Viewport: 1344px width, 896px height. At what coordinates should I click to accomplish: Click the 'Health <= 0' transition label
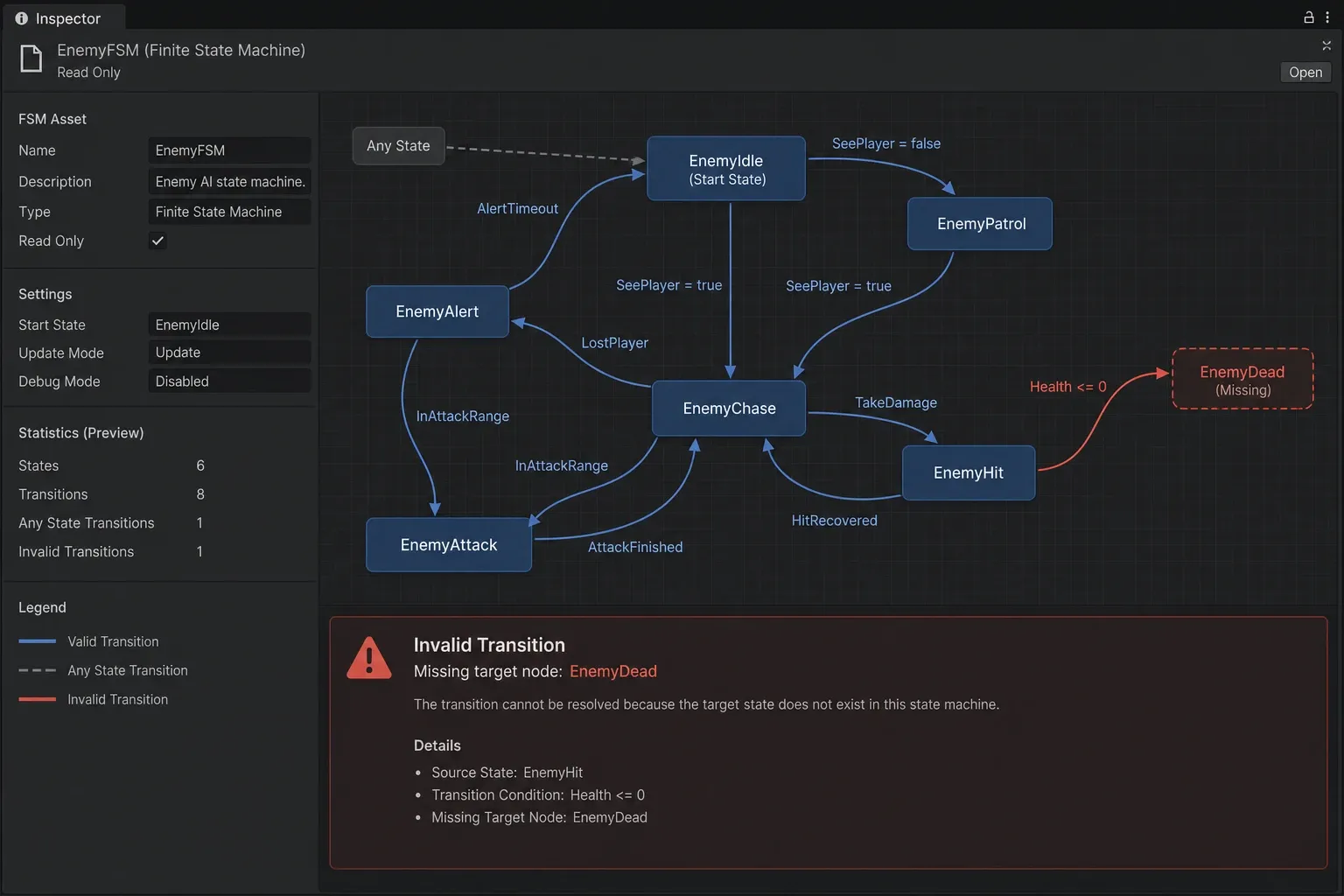click(x=1067, y=387)
